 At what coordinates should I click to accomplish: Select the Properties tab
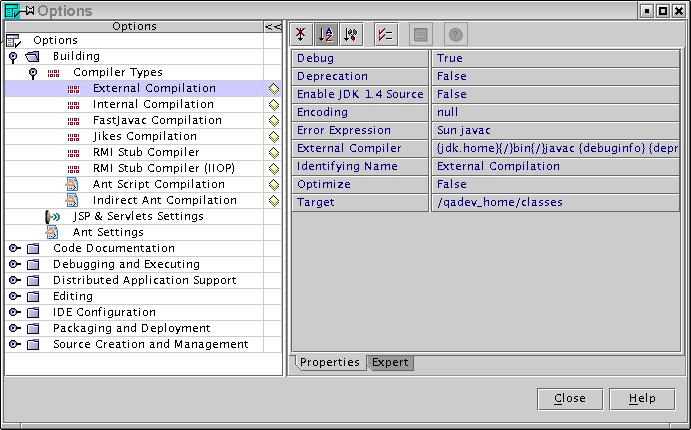click(x=329, y=362)
